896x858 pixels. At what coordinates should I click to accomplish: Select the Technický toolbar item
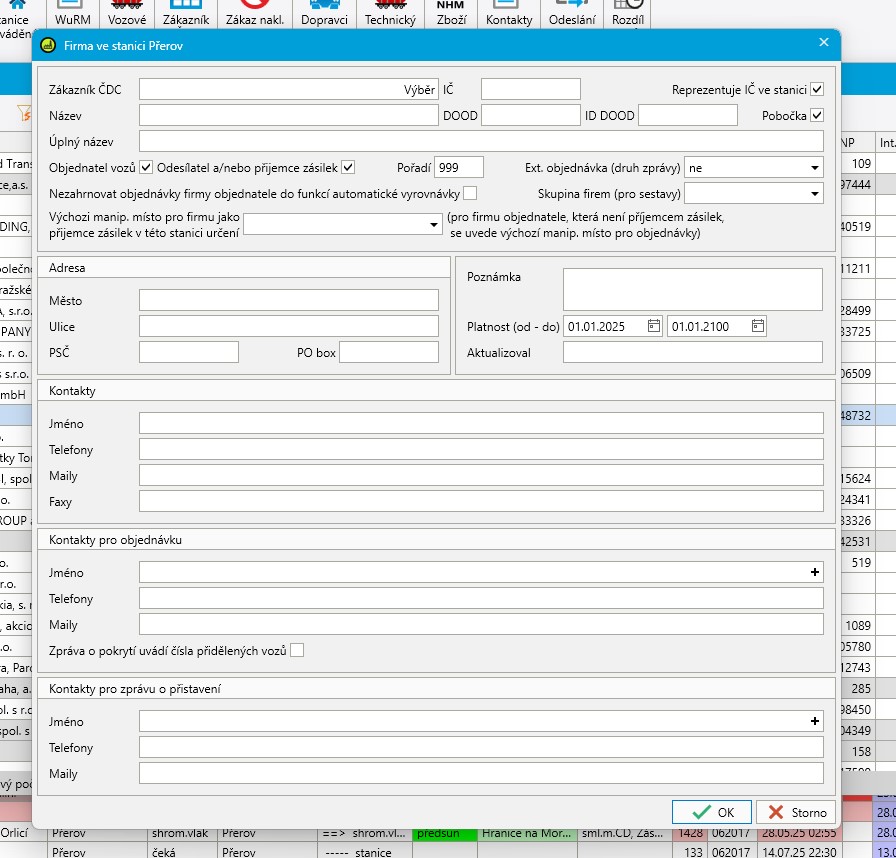pyautogui.click(x=390, y=14)
